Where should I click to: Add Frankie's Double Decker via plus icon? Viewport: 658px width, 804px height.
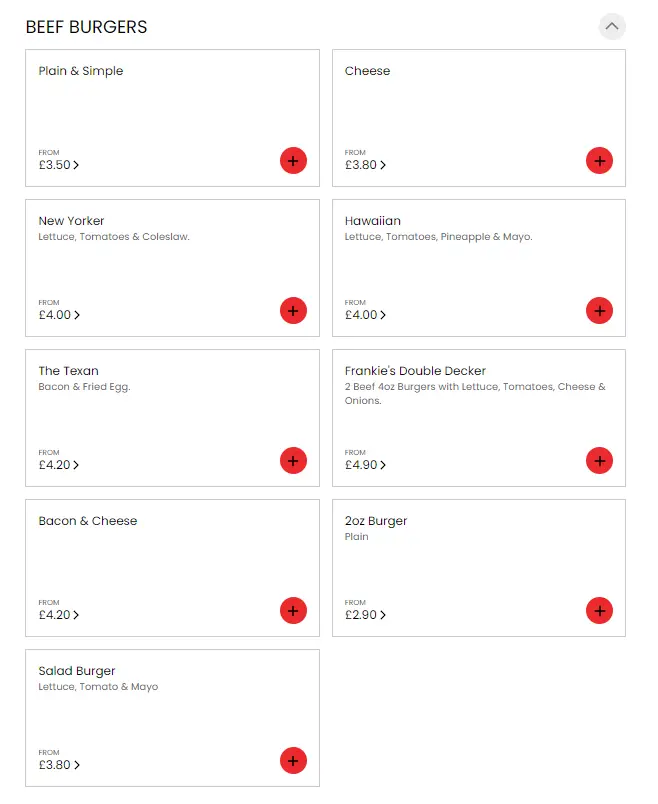click(599, 461)
